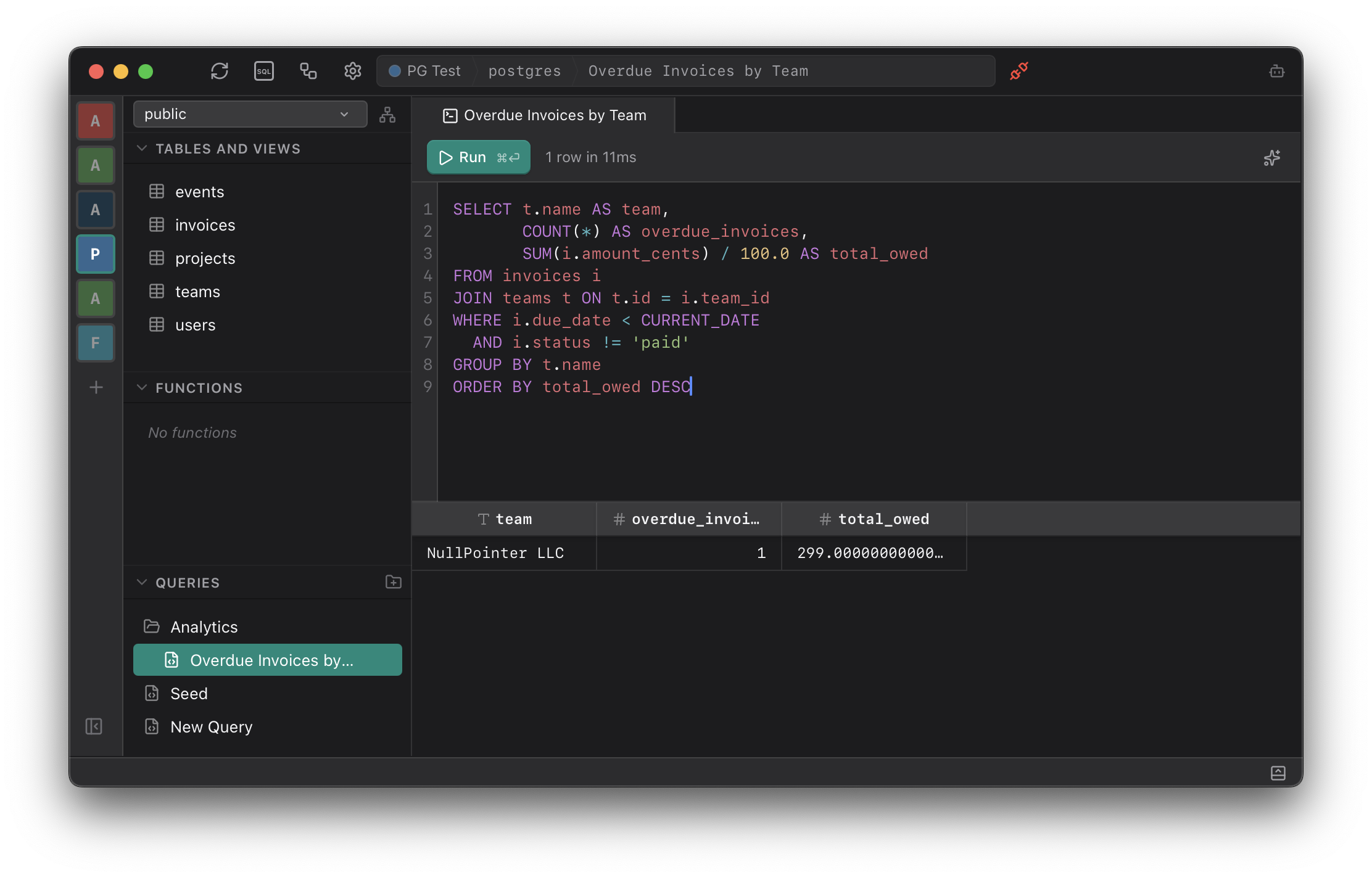Open the AI assistant robot icon top right
The image size is (1372, 878).
(1276, 71)
